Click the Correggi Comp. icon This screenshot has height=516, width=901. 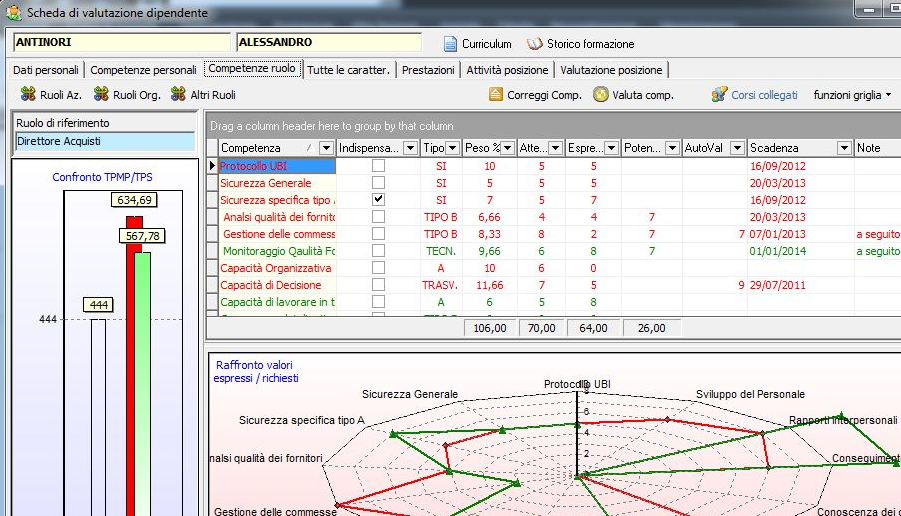click(495, 94)
